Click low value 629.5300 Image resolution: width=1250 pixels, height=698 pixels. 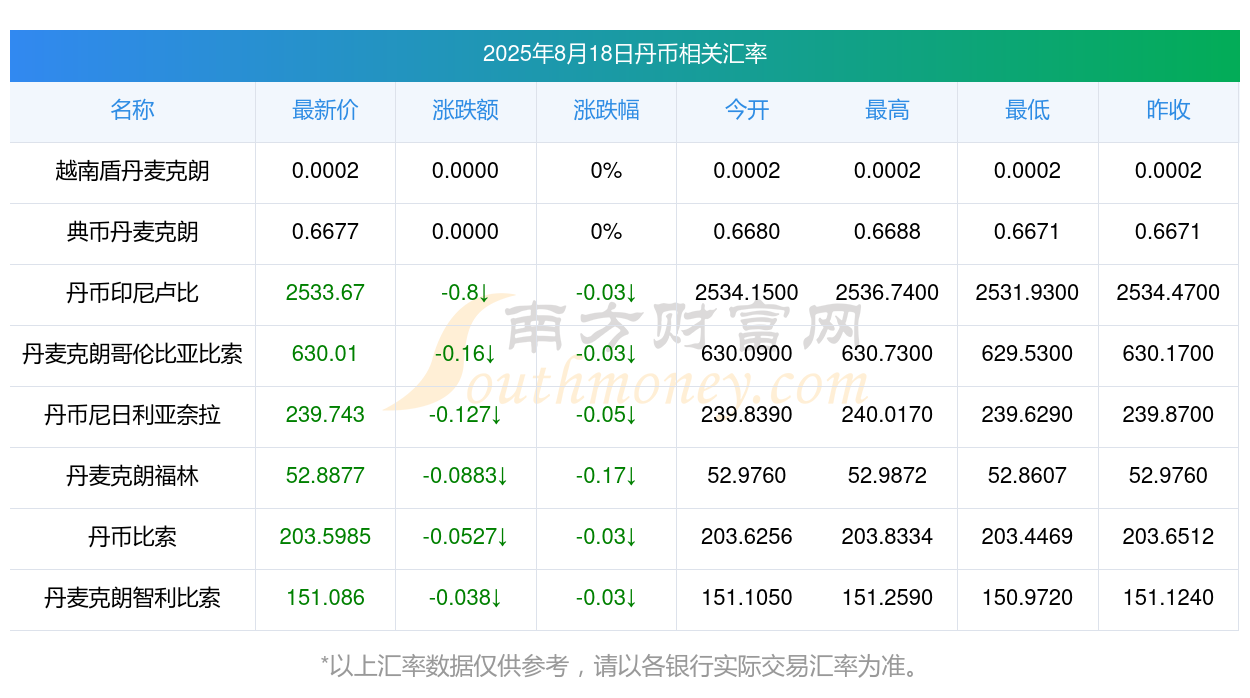[1027, 354]
